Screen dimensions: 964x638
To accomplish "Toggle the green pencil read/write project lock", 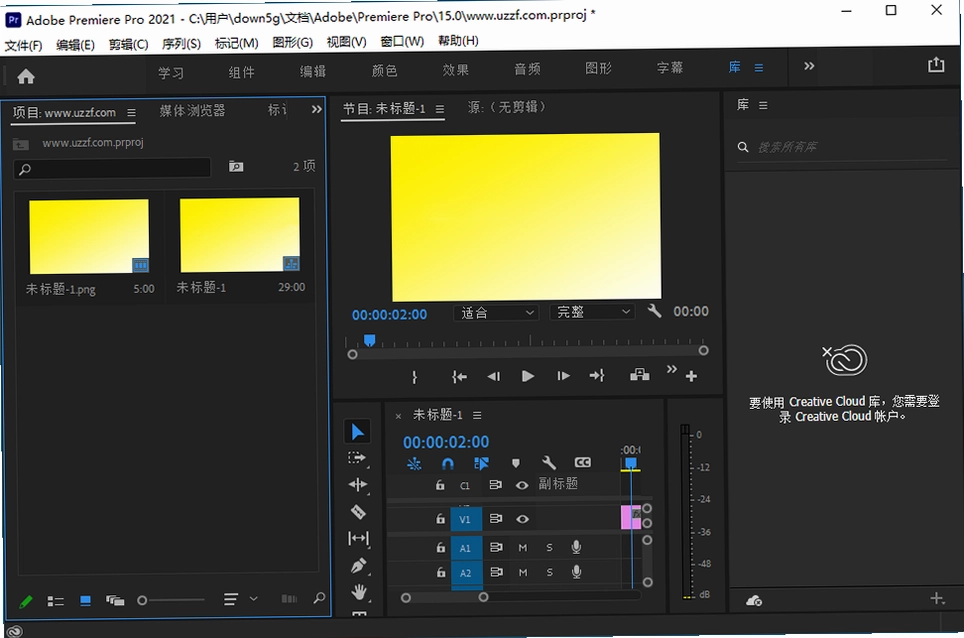I will tap(26, 602).
